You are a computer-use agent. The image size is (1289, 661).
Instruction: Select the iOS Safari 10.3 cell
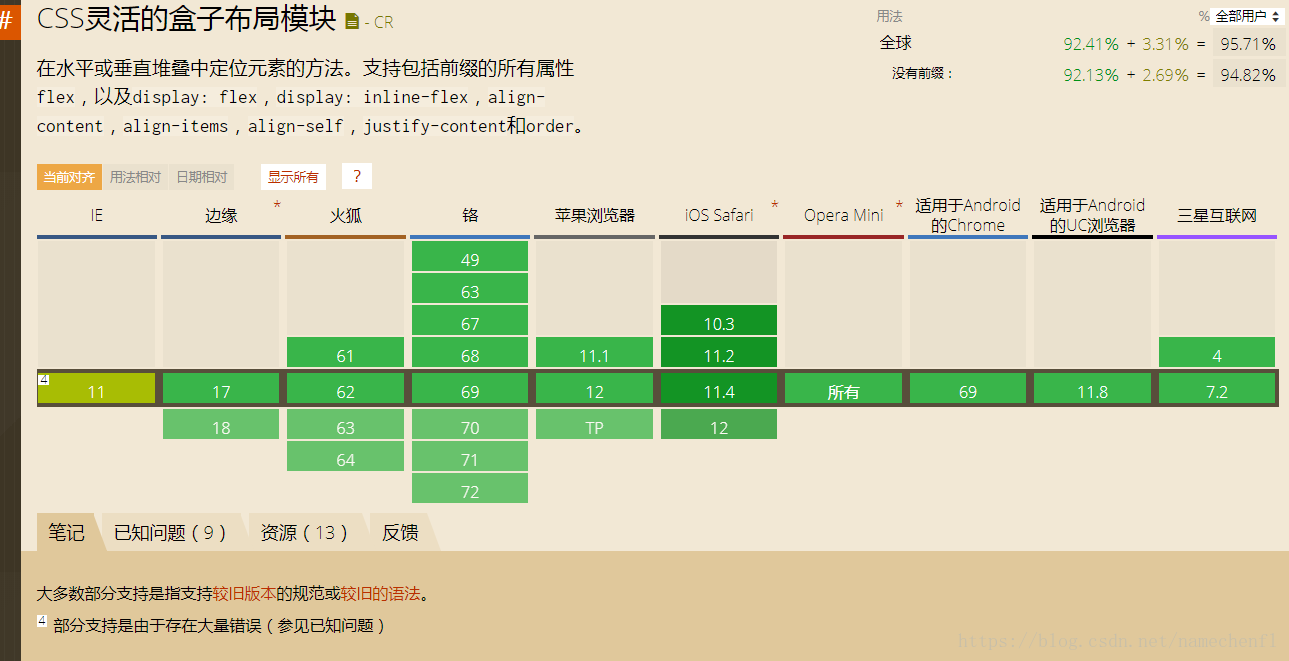[x=719, y=320]
